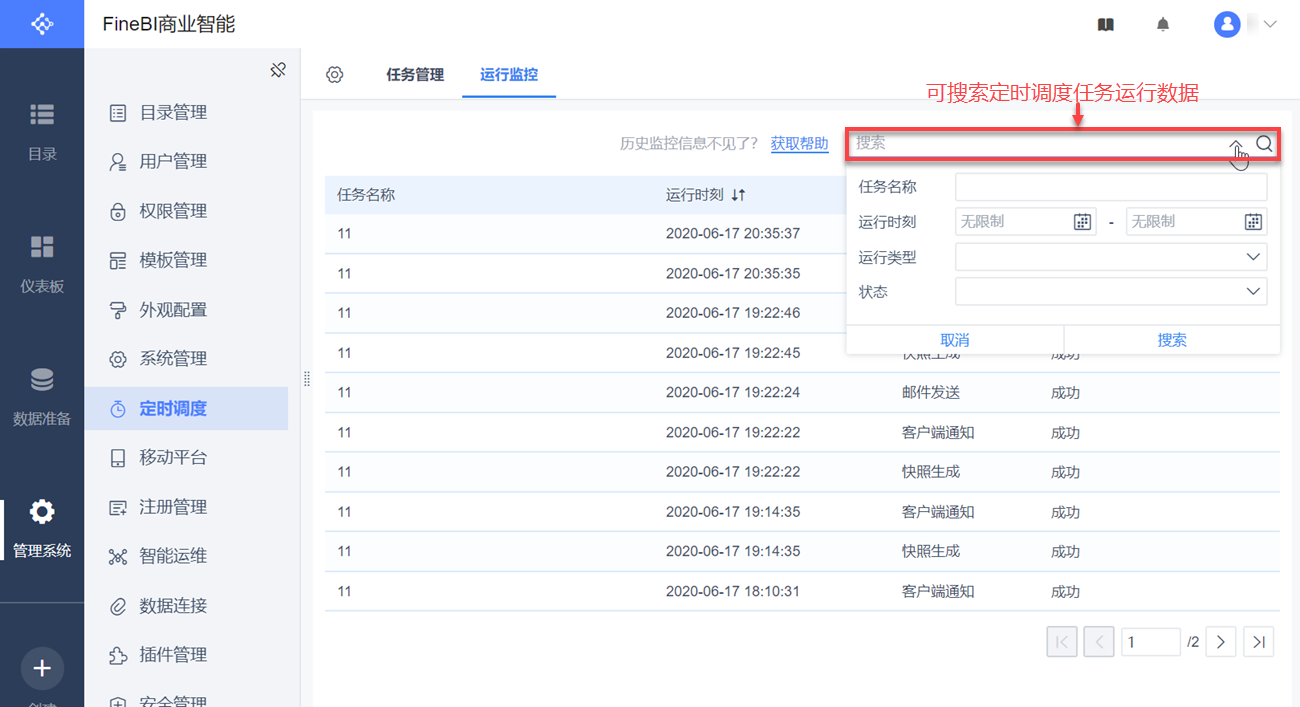Go to the last page

click(x=1259, y=642)
